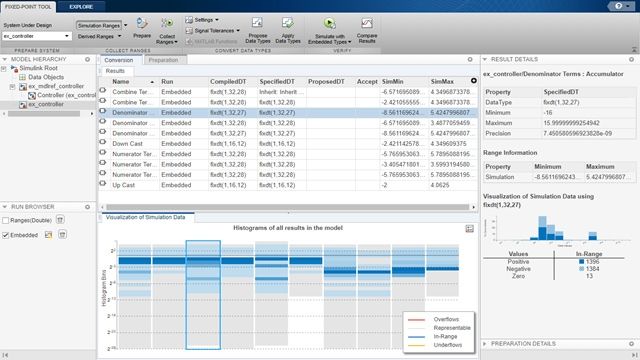Delete the Embedded run using trash icon
The height and width of the screenshot is (360, 640).
[62, 235]
